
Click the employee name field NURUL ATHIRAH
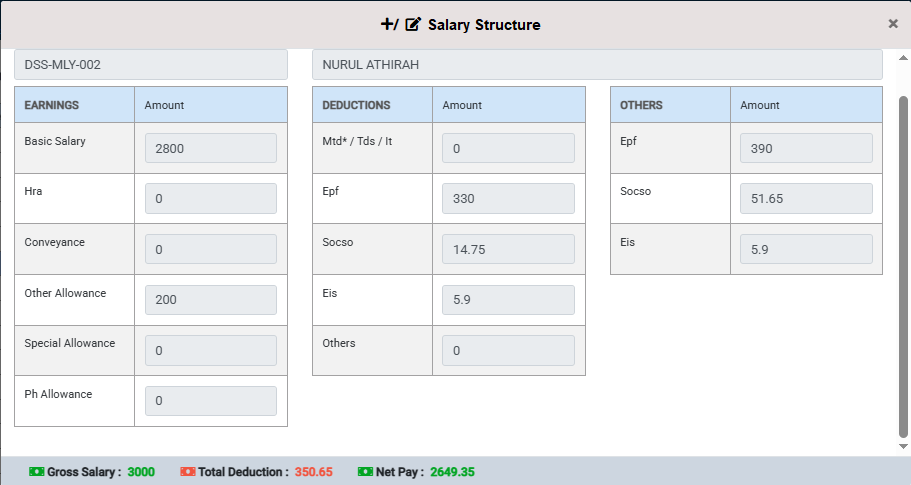[x=597, y=65]
